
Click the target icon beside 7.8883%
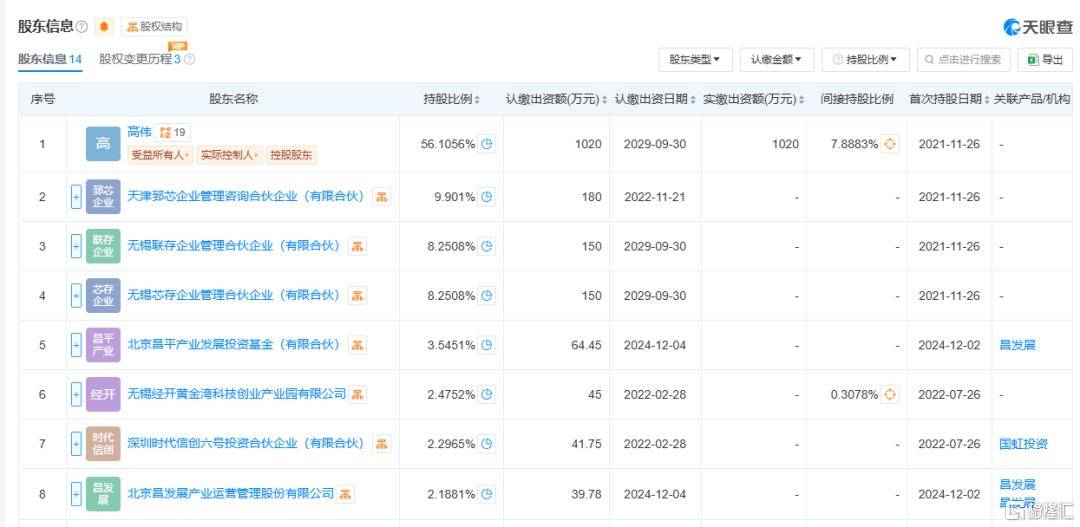point(890,144)
